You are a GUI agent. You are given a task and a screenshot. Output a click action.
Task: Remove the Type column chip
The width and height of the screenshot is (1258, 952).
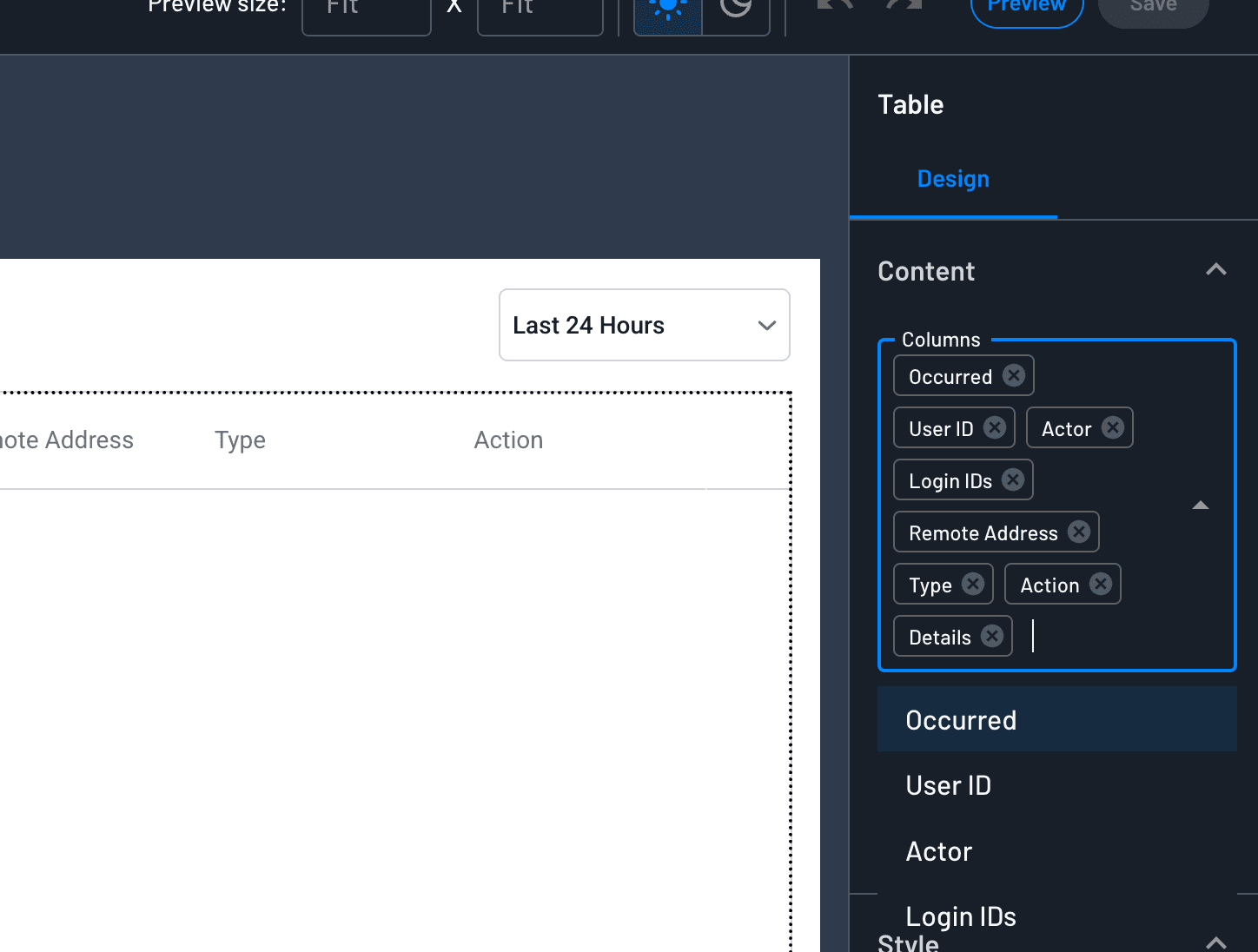973,584
